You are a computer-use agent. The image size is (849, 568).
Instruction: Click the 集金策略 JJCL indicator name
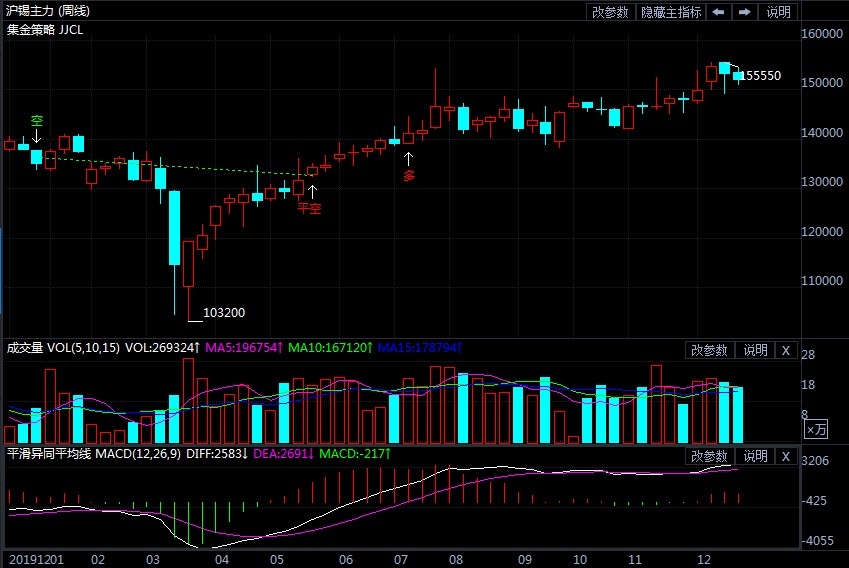pos(45,30)
